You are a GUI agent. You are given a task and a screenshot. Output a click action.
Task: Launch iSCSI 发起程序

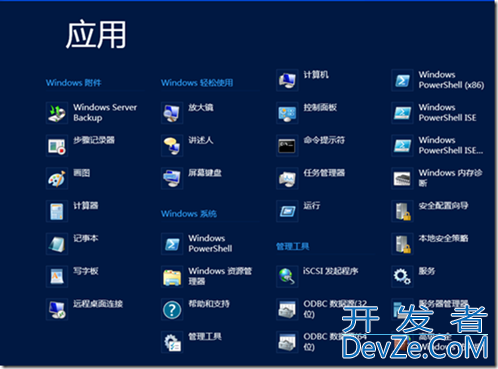pyautogui.click(x=317, y=276)
